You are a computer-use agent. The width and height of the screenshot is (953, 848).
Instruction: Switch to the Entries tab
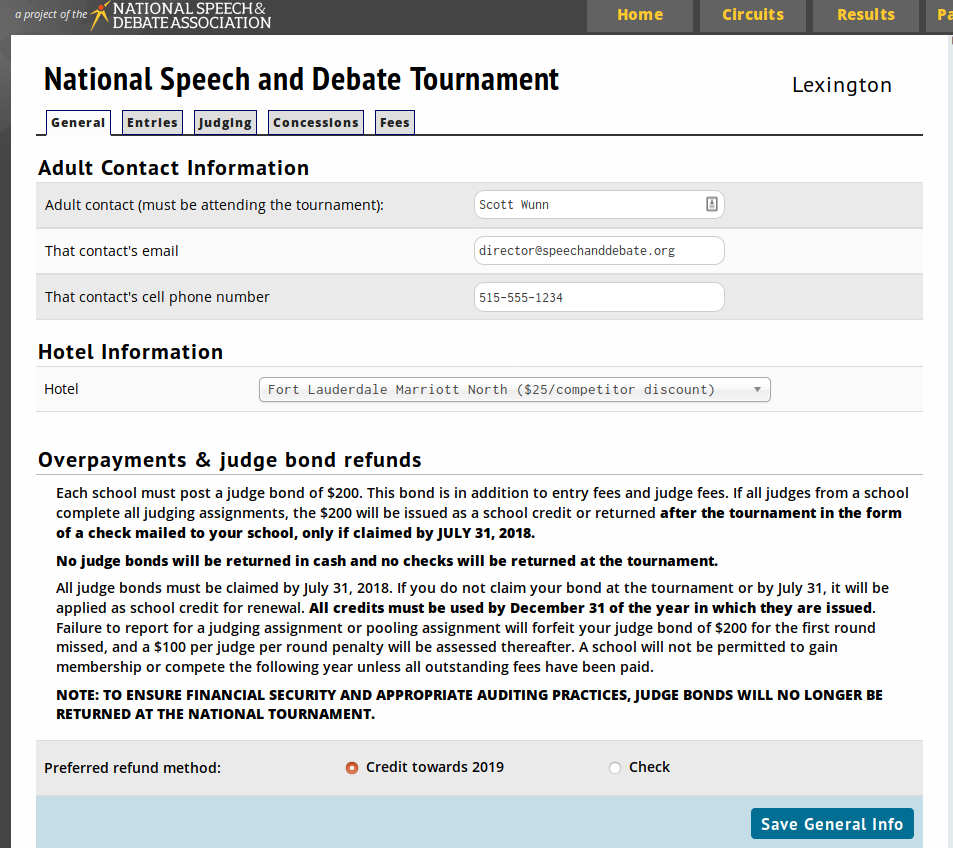[152, 123]
